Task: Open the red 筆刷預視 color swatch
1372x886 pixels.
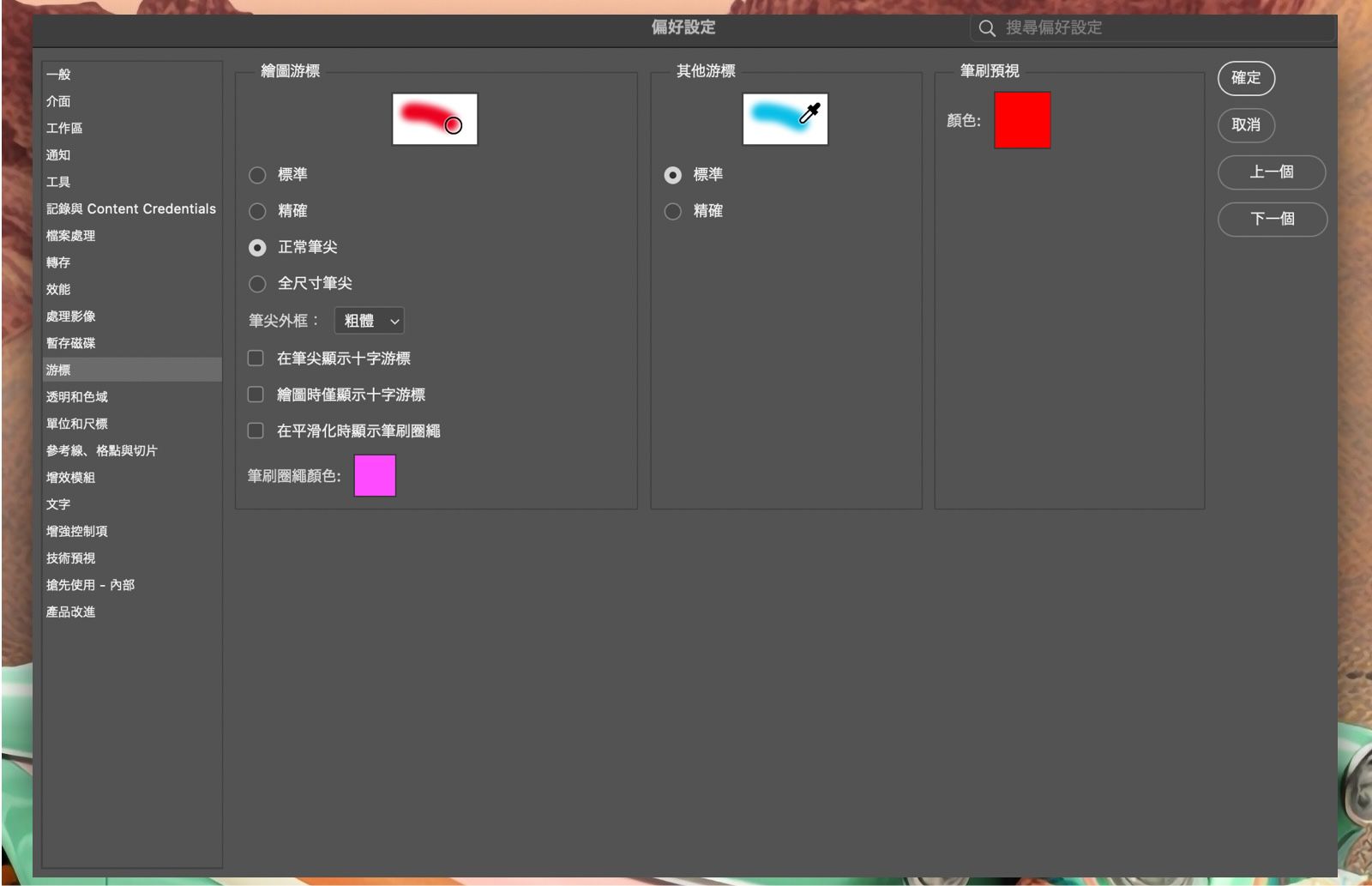Action: tap(1022, 120)
